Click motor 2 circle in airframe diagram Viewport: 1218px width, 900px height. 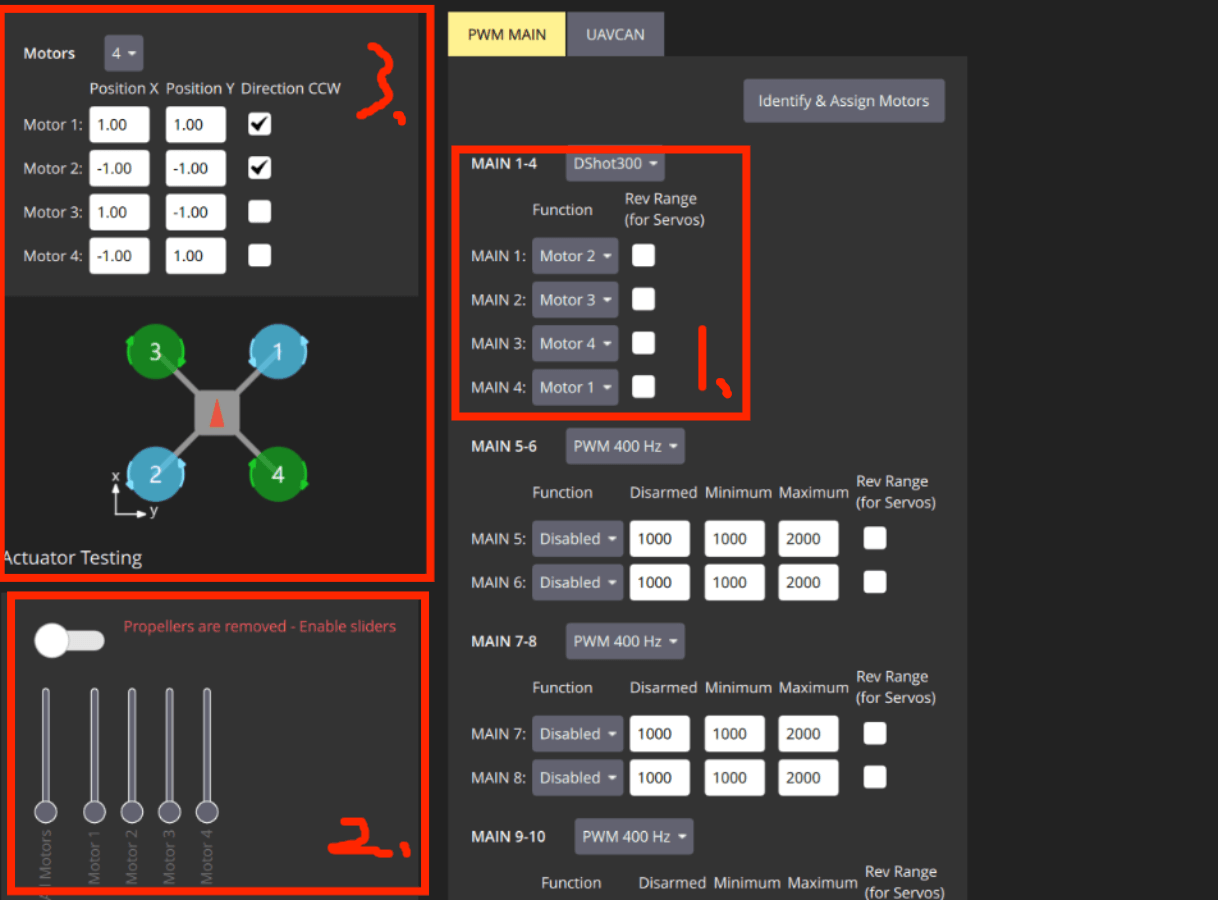pos(155,475)
